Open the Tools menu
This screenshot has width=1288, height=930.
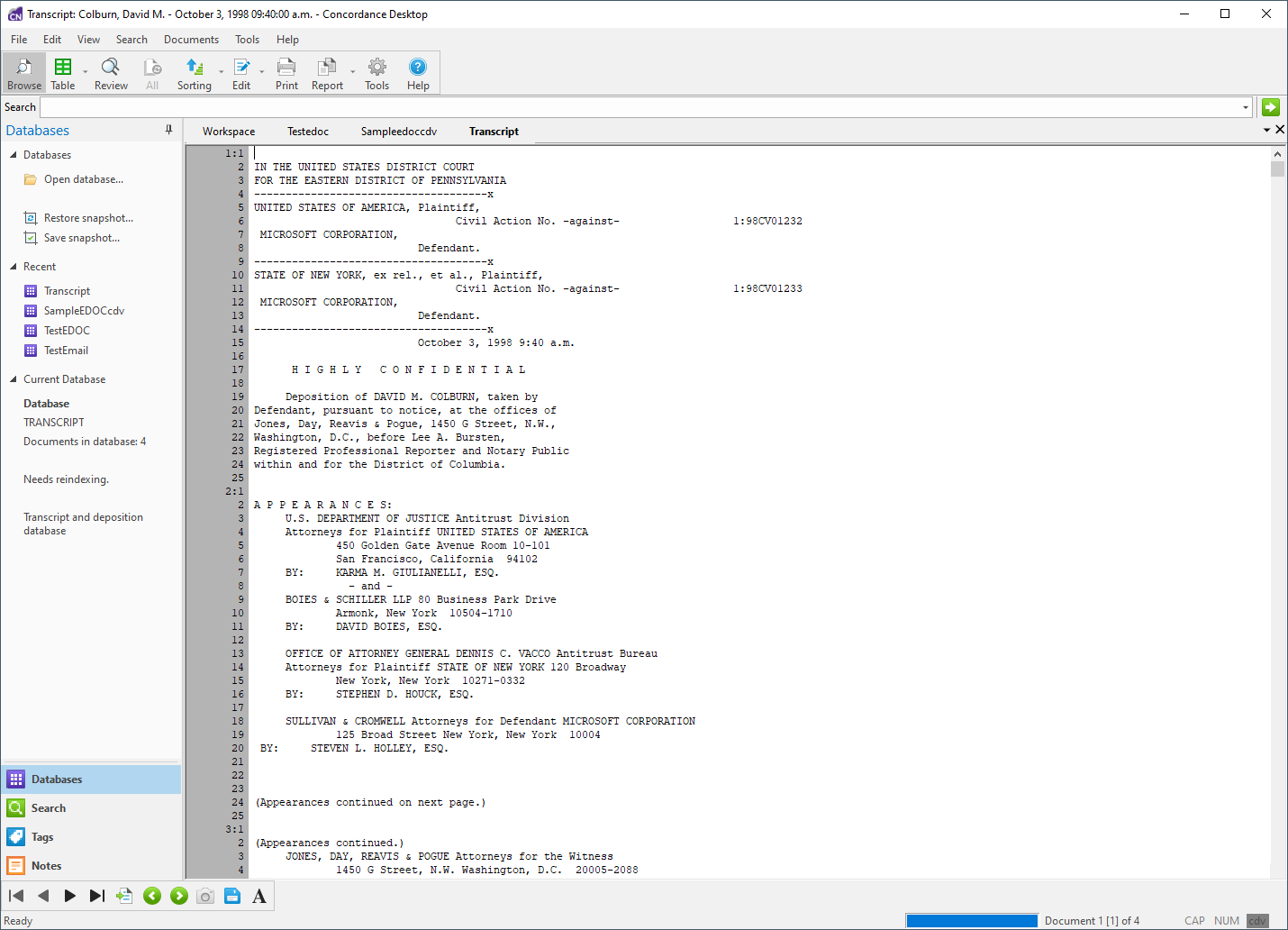247,40
